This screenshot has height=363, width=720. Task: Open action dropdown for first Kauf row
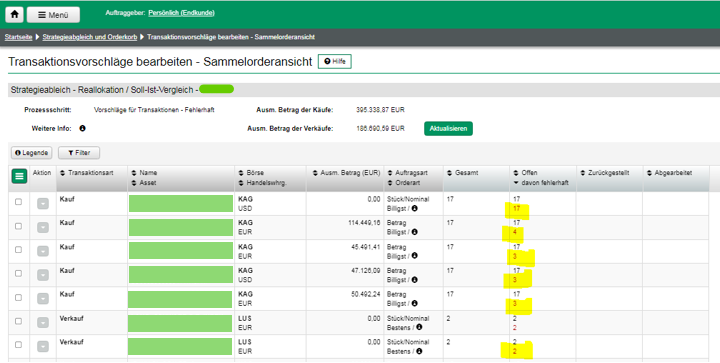43,203
